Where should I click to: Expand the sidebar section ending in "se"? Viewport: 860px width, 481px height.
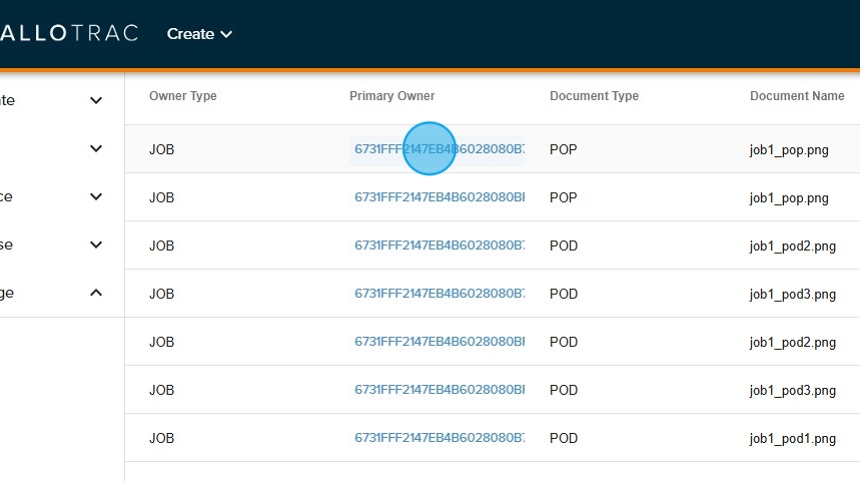96,245
